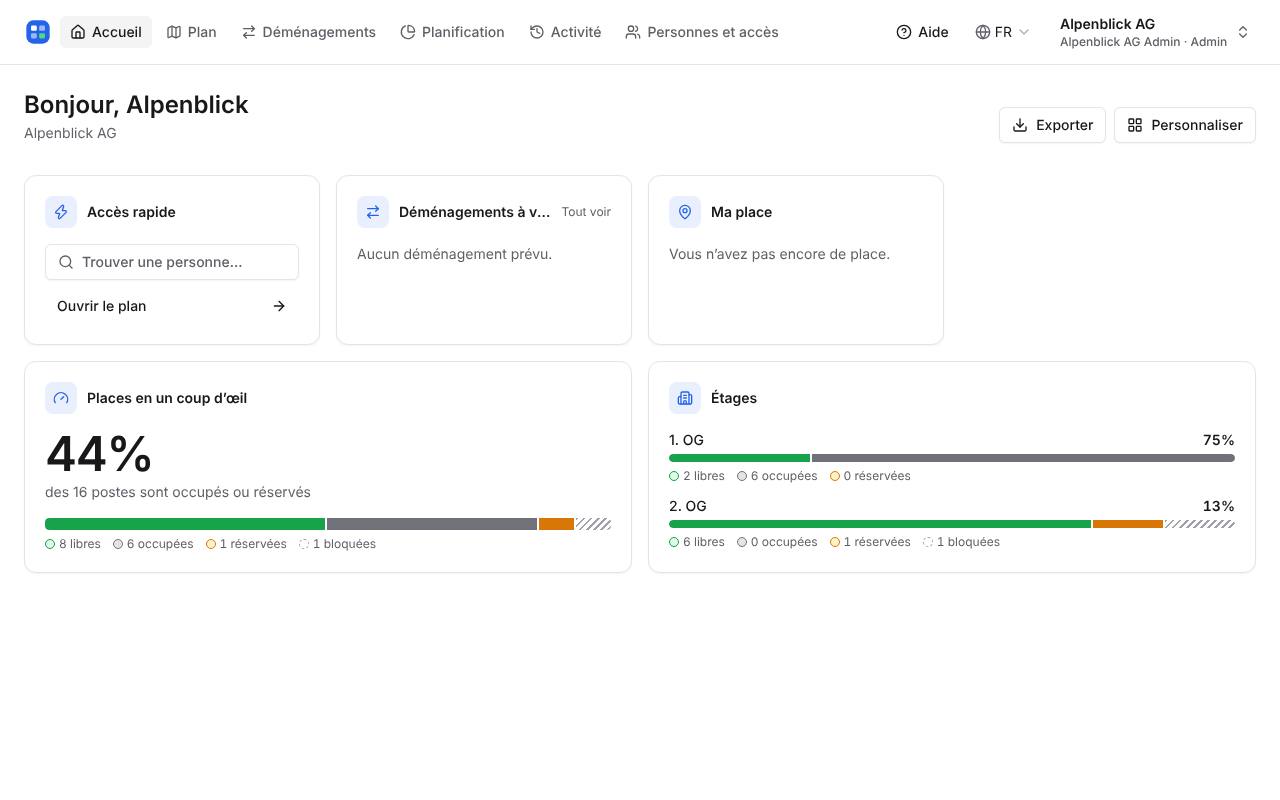Click the 13% value for 2. OG
This screenshot has height=800, width=1280.
coord(1219,506)
